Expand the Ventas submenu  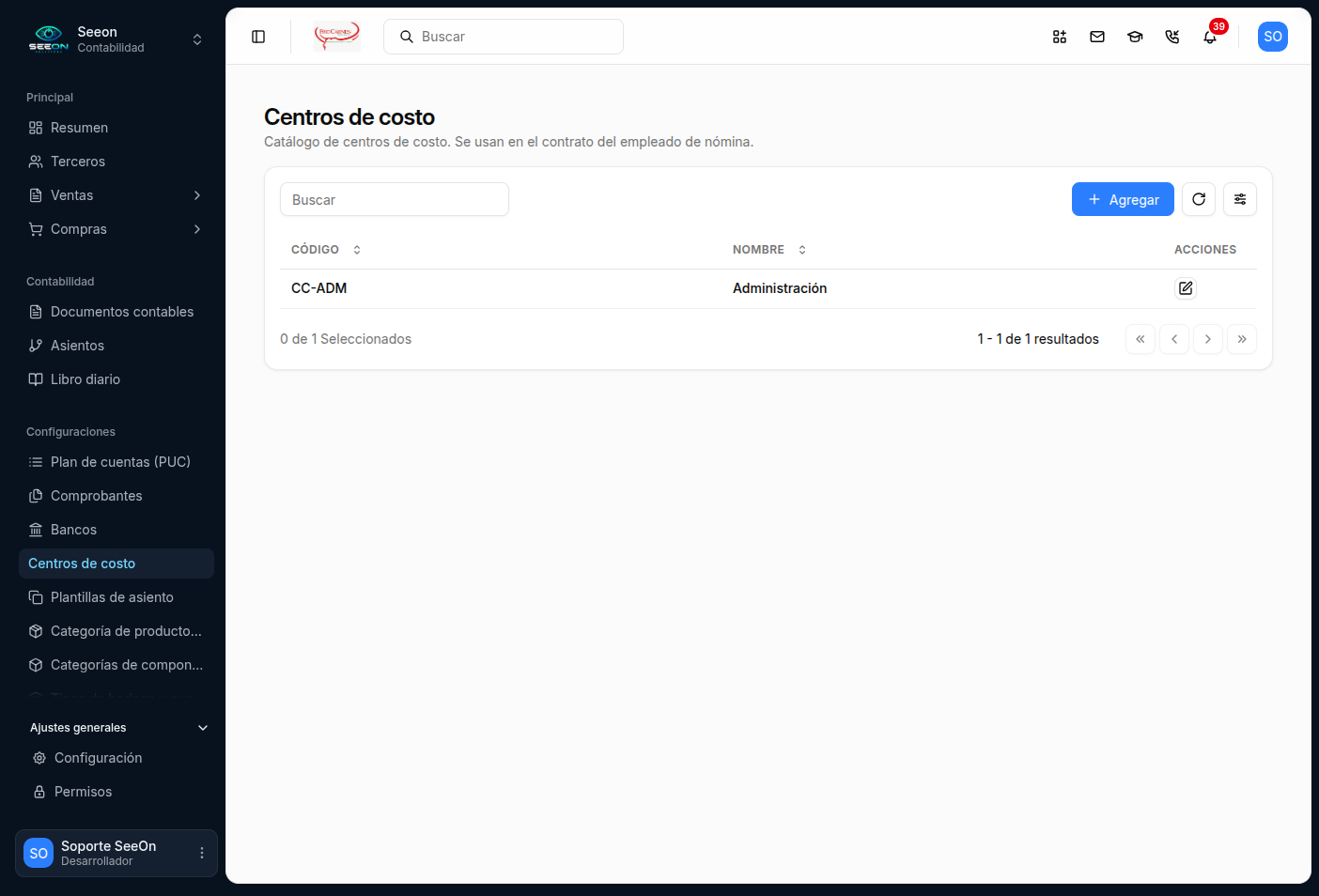click(x=116, y=195)
